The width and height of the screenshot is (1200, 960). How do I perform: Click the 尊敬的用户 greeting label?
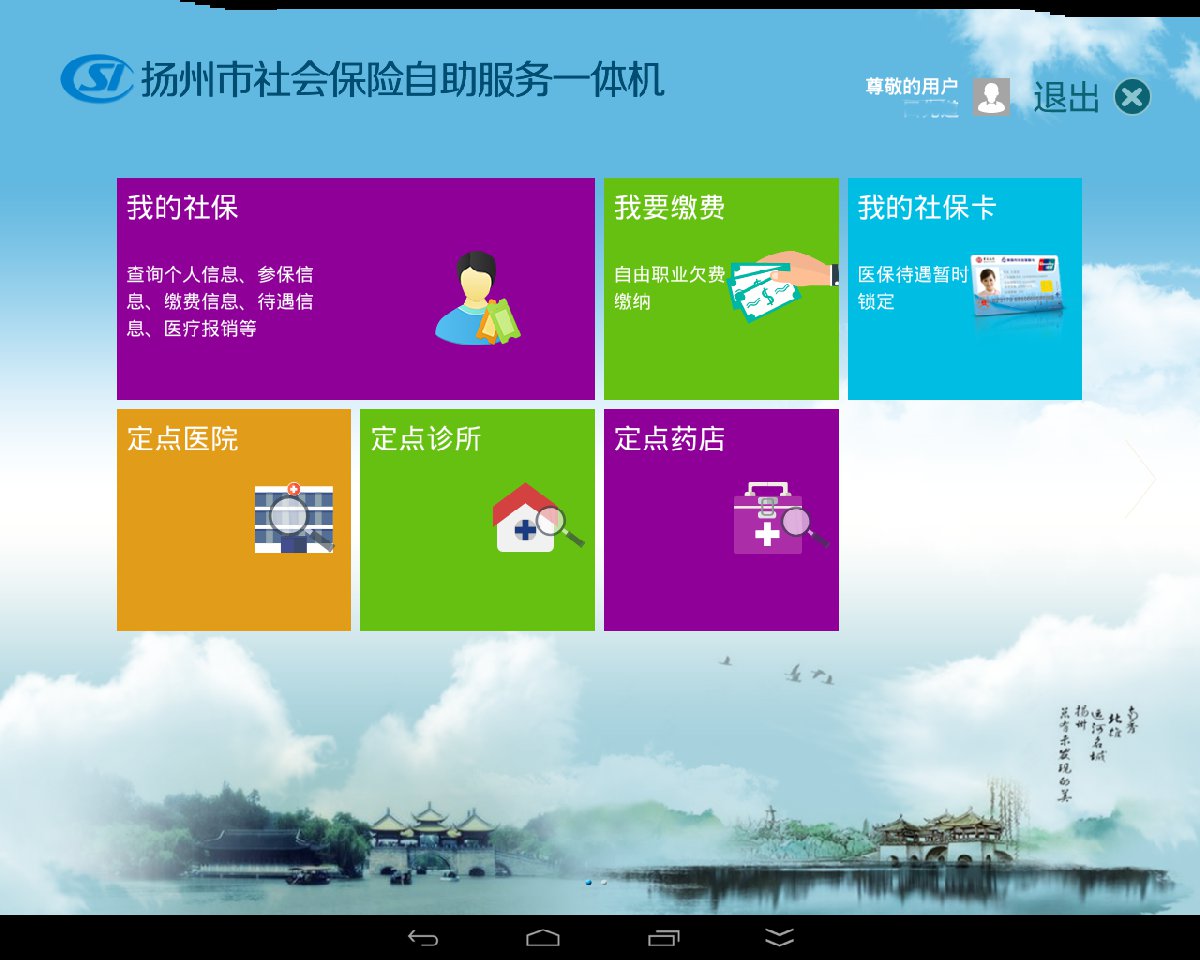click(x=911, y=87)
